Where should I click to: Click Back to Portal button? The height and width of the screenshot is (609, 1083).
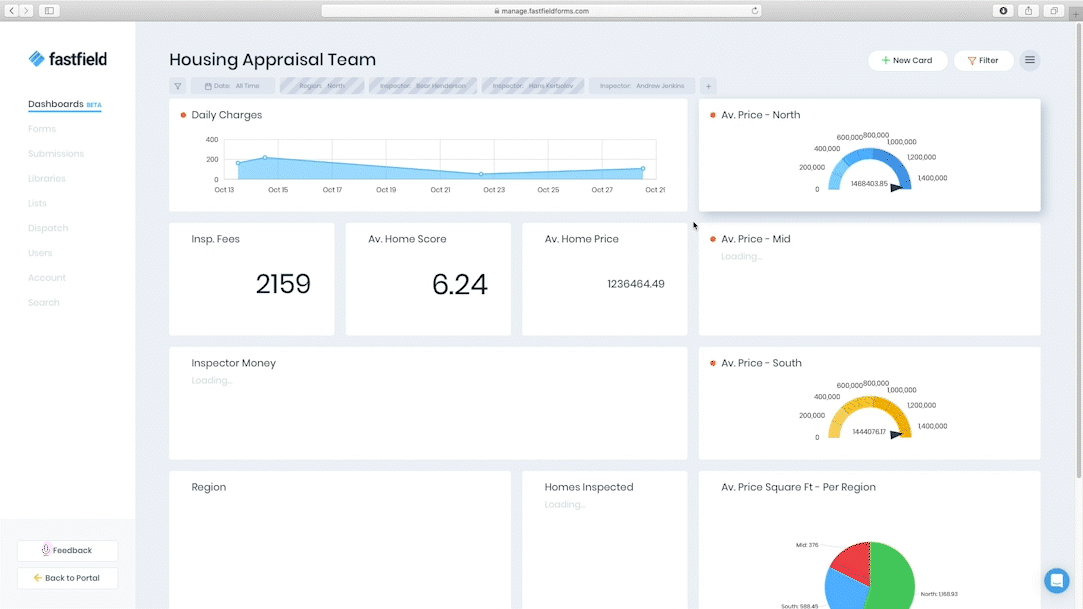[67, 578]
